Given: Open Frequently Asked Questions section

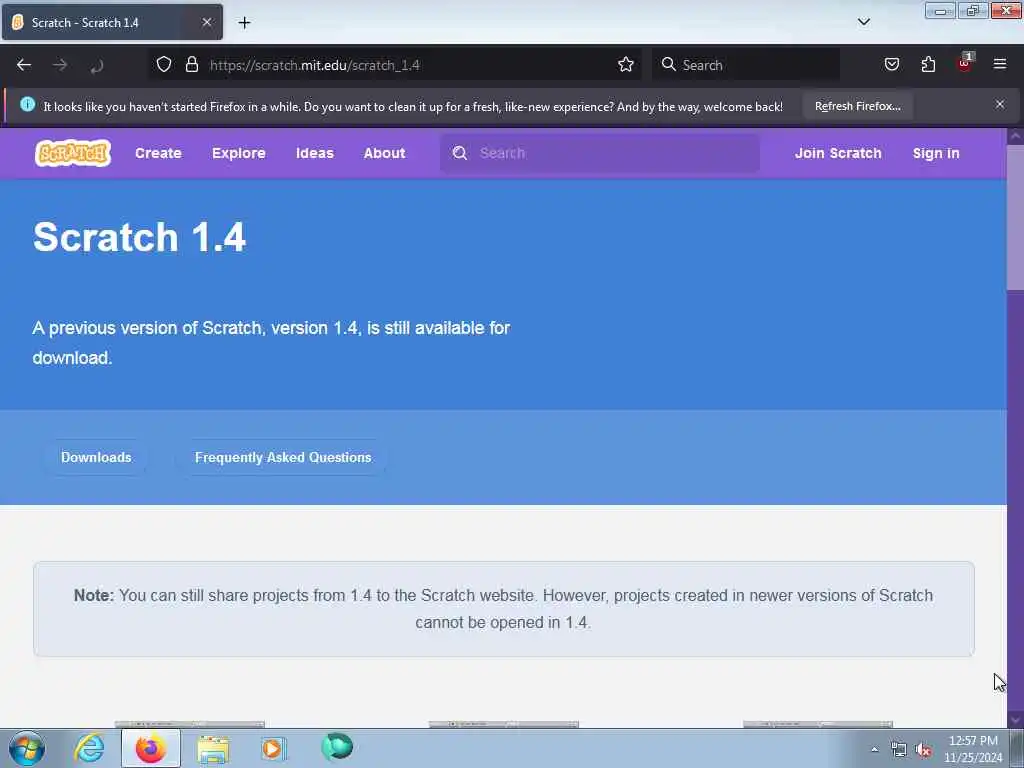Looking at the screenshot, I should click(283, 457).
